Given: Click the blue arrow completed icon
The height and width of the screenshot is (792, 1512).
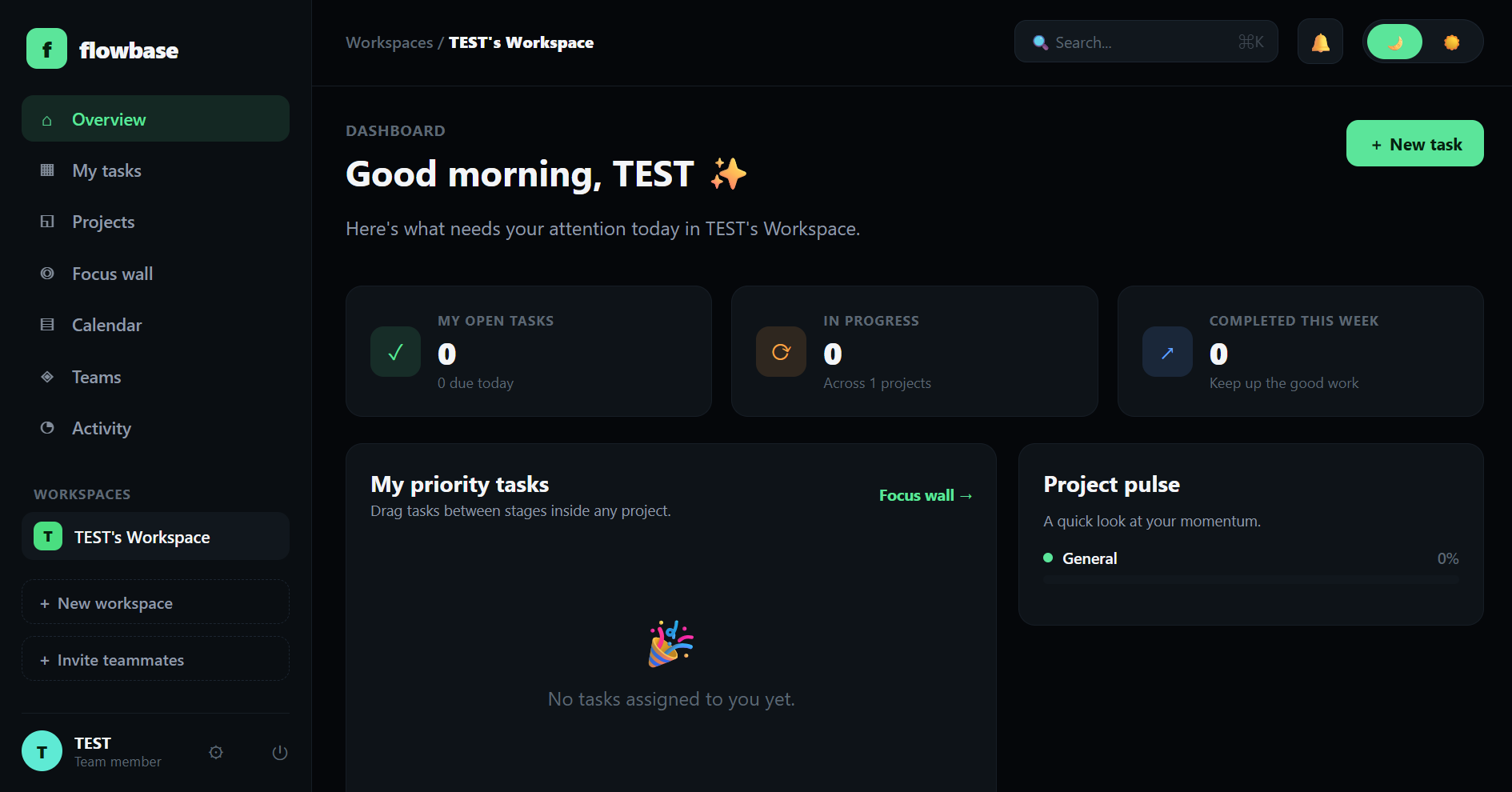Looking at the screenshot, I should pos(1167,351).
